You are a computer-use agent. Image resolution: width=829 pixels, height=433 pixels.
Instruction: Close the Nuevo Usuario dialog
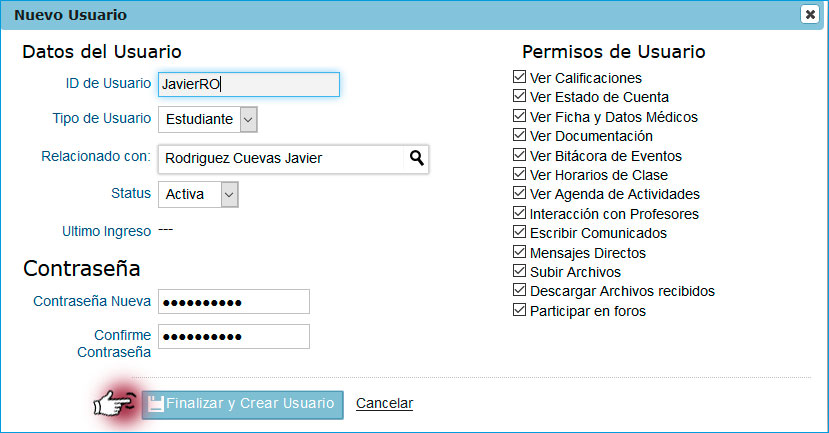point(809,14)
